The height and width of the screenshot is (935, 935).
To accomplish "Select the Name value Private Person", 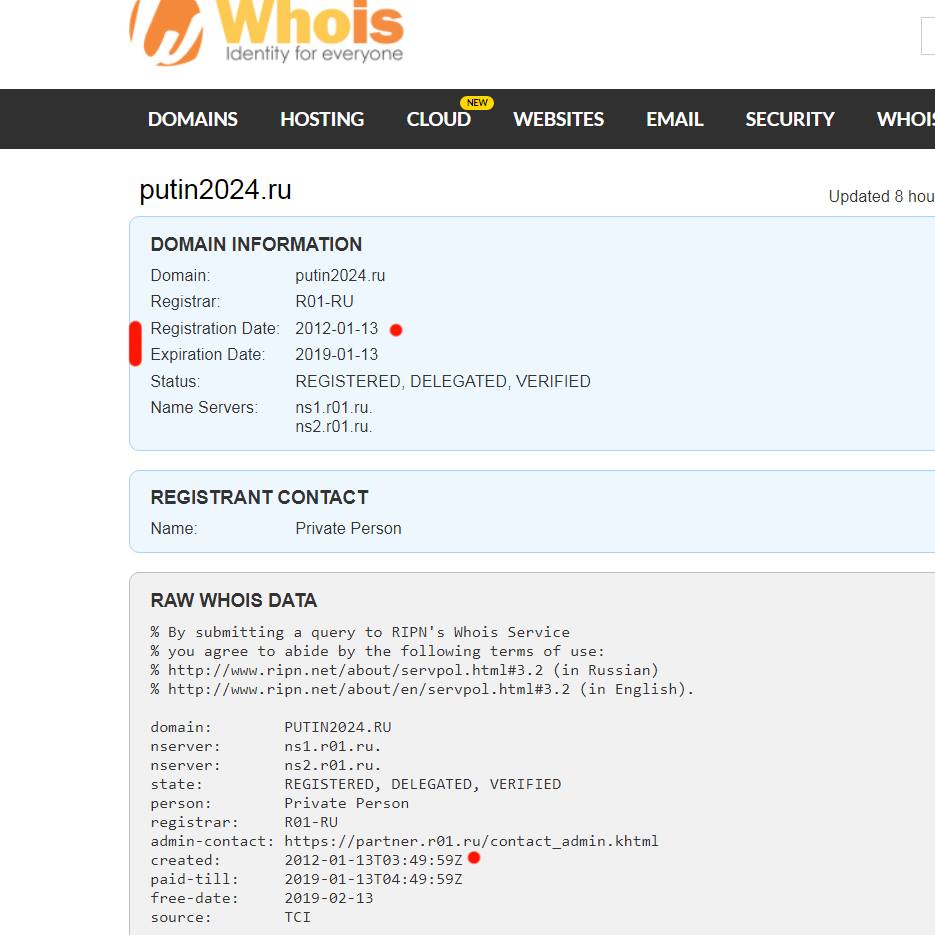I will (x=348, y=529).
